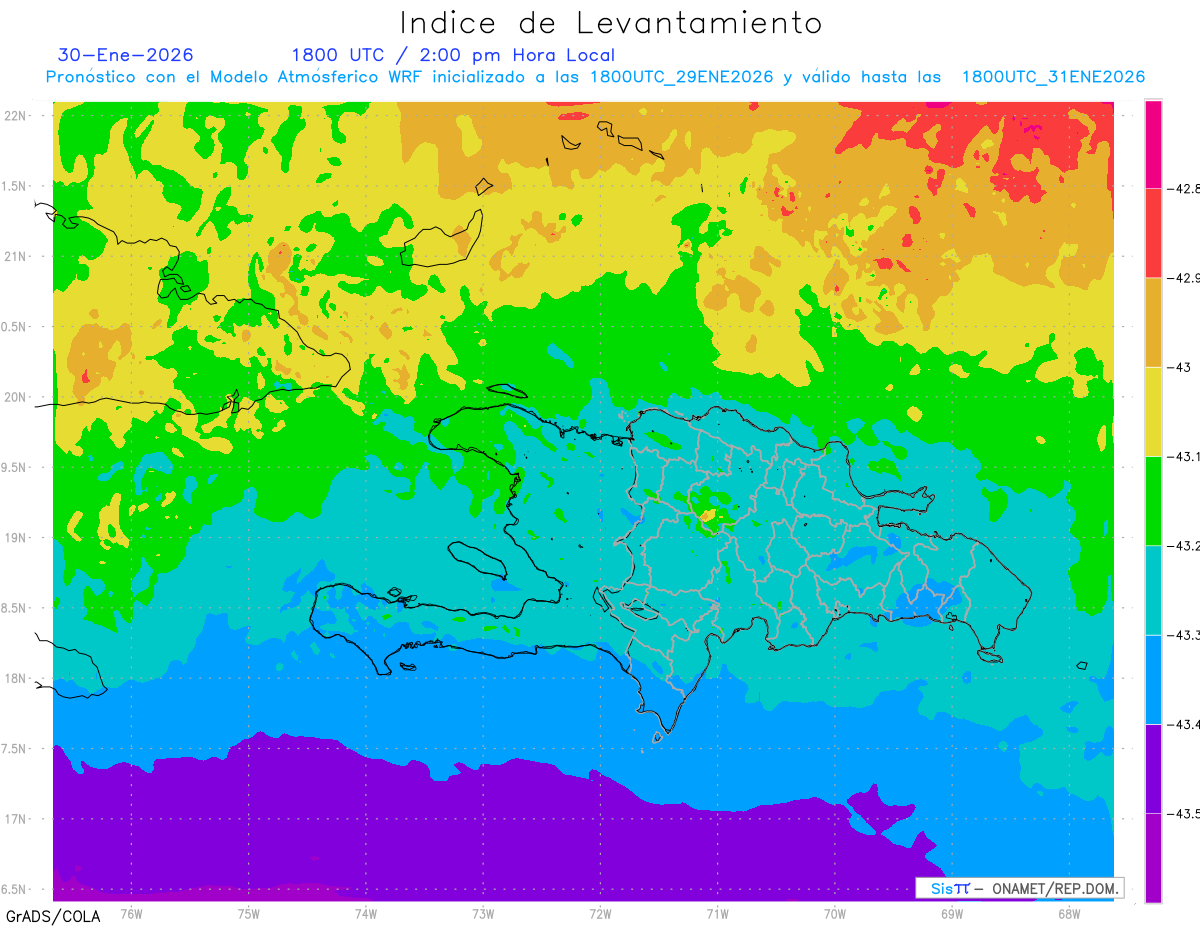Click the 'Indice de Levantamiento' map title
Image resolution: width=1200 pixels, height=927 pixels.
click(611, 22)
